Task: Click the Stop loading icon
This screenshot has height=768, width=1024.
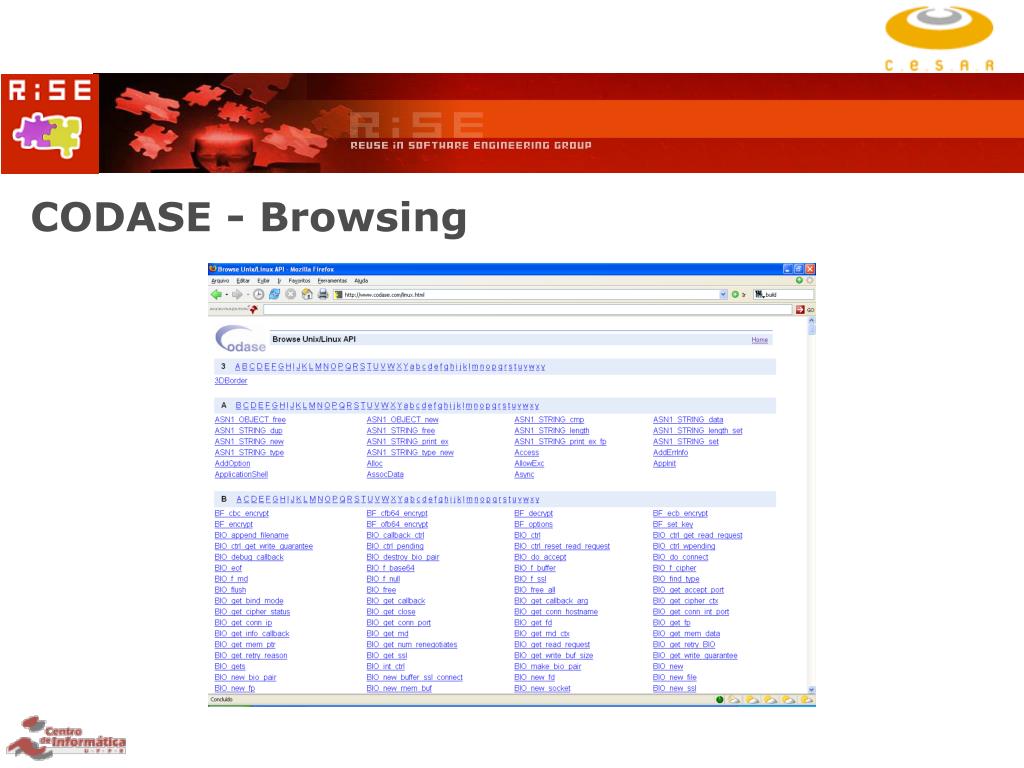Action: [x=291, y=295]
